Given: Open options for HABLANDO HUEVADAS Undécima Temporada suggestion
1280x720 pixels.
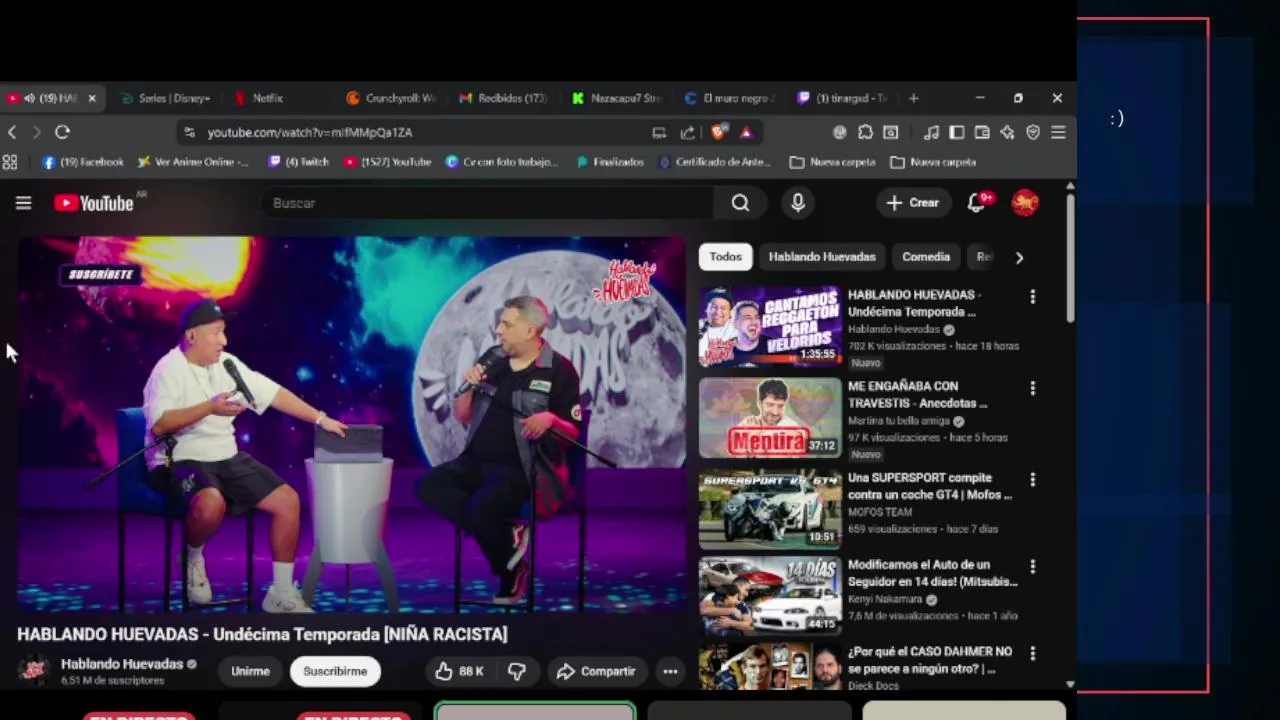Looking at the screenshot, I should coord(1033,297).
